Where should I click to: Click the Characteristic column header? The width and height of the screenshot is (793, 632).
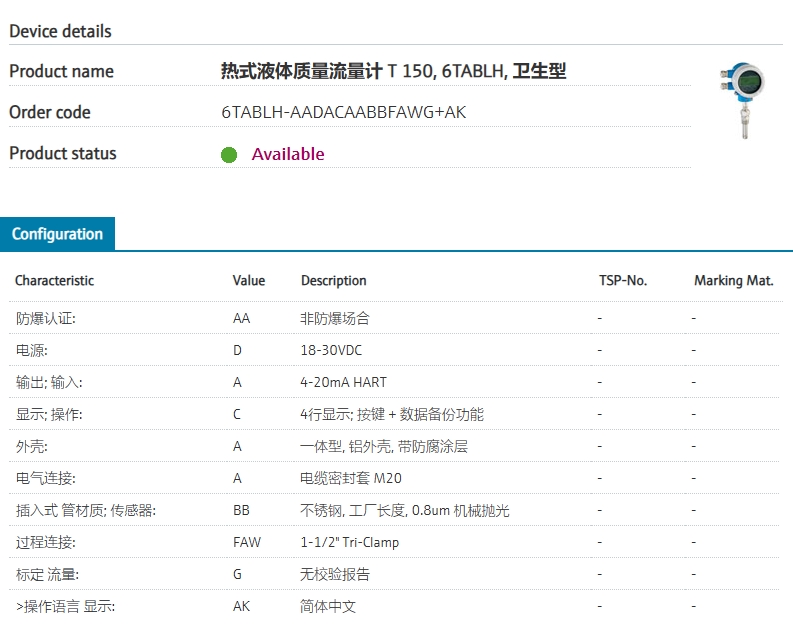pyautogui.click(x=55, y=281)
